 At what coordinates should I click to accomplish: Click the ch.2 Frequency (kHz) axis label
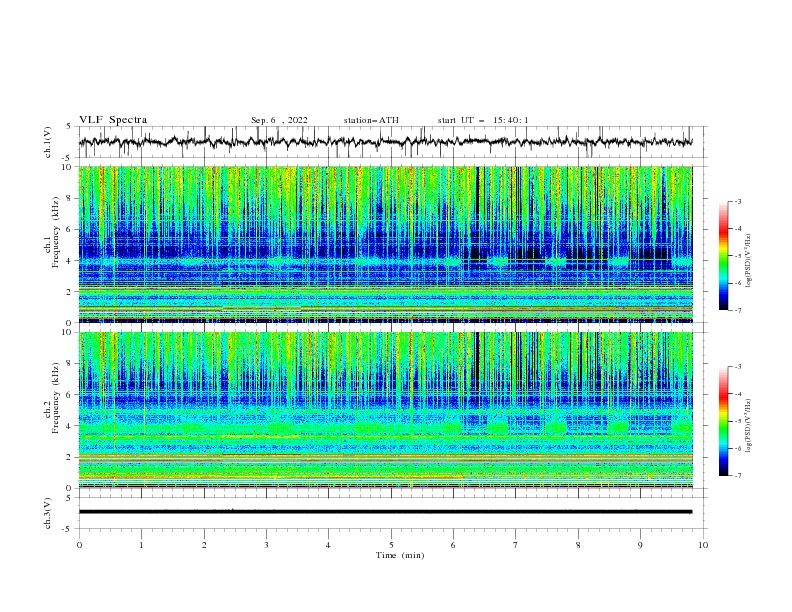click(52, 398)
